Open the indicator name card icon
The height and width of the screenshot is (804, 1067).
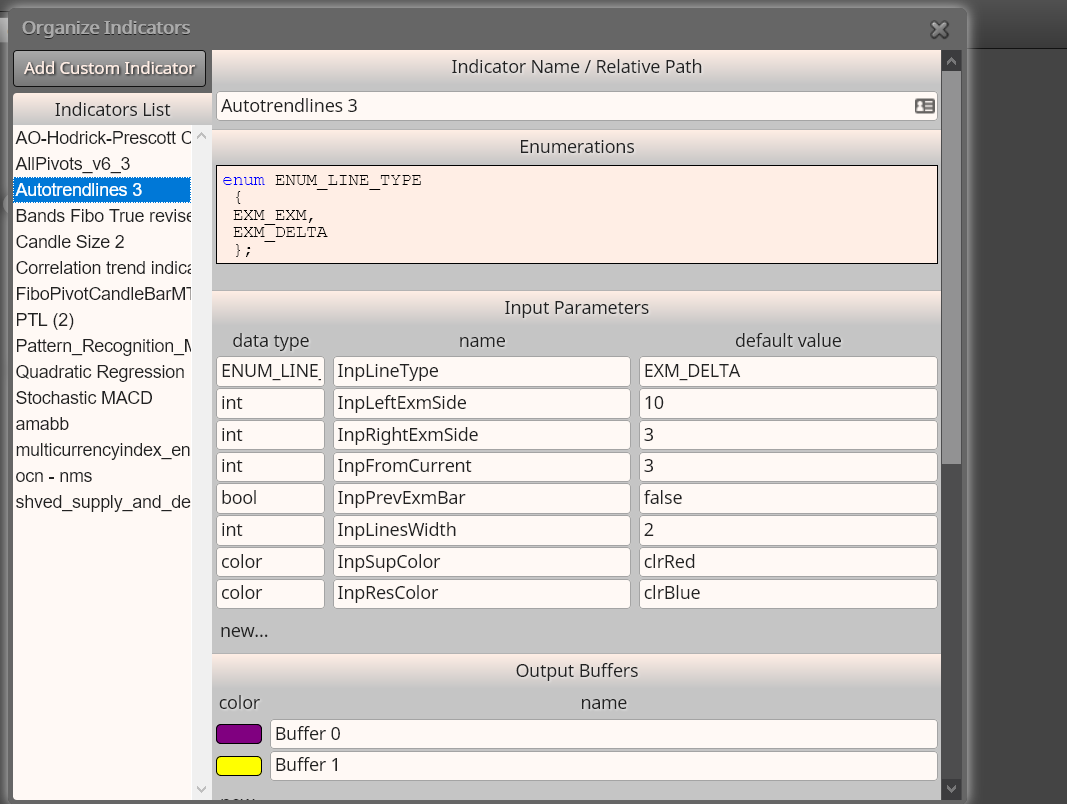[924, 106]
